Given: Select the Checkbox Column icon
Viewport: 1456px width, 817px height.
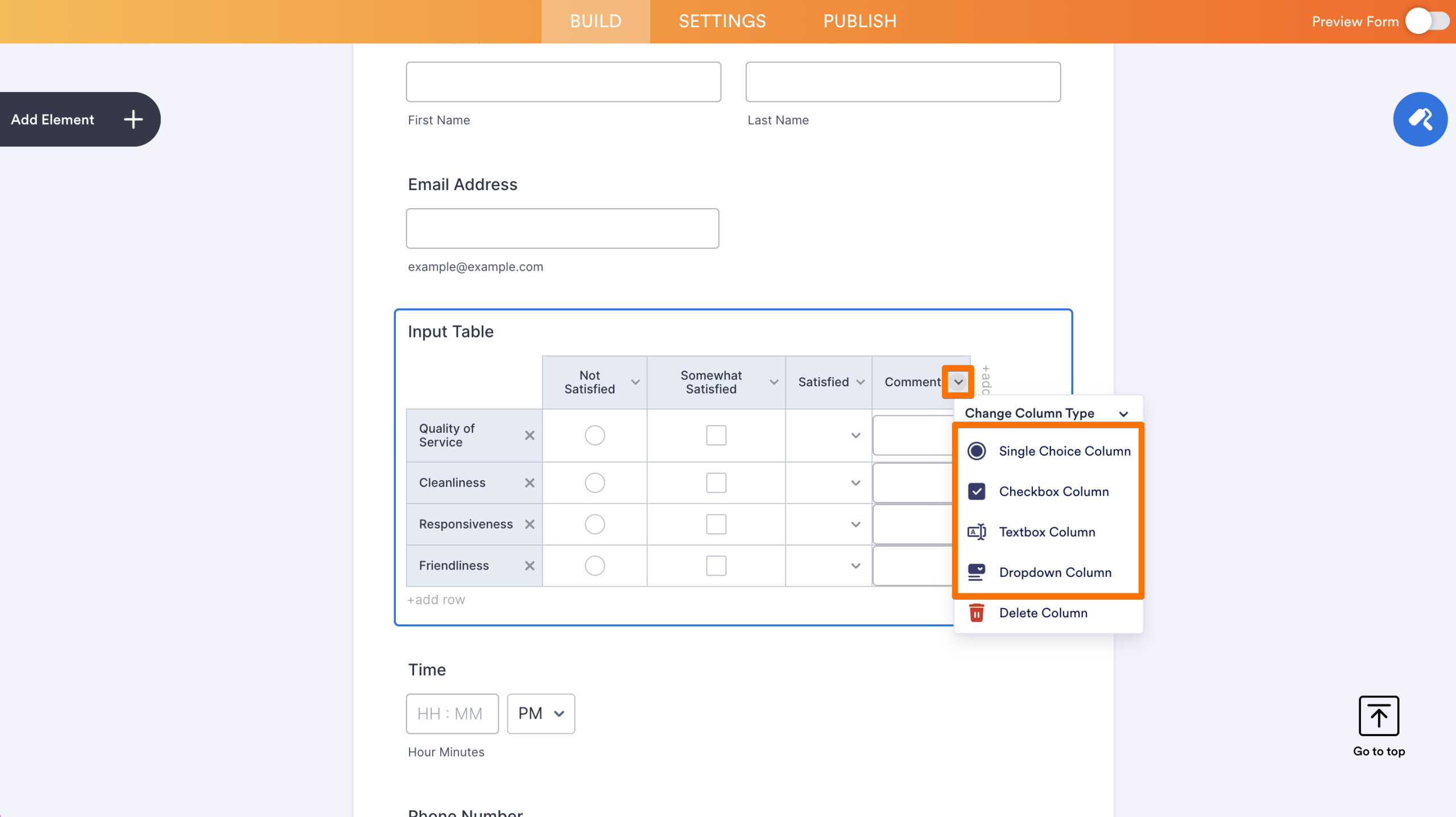Looking at the screenshot, I should (977, 491).
